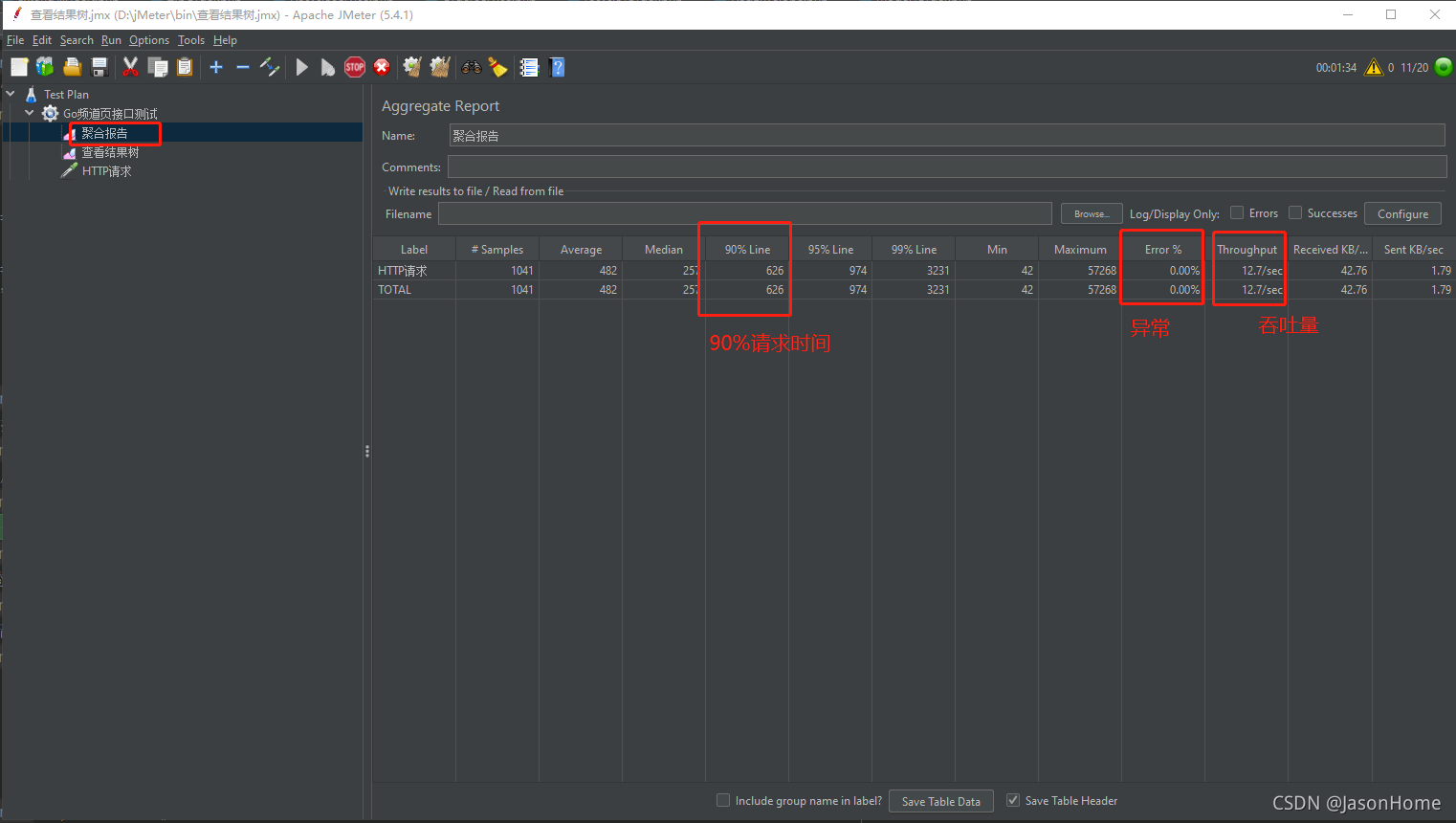The width and height of the screenshot is (1456, 823).
Task: Click Save Table Data button
Action: [941, 801]
